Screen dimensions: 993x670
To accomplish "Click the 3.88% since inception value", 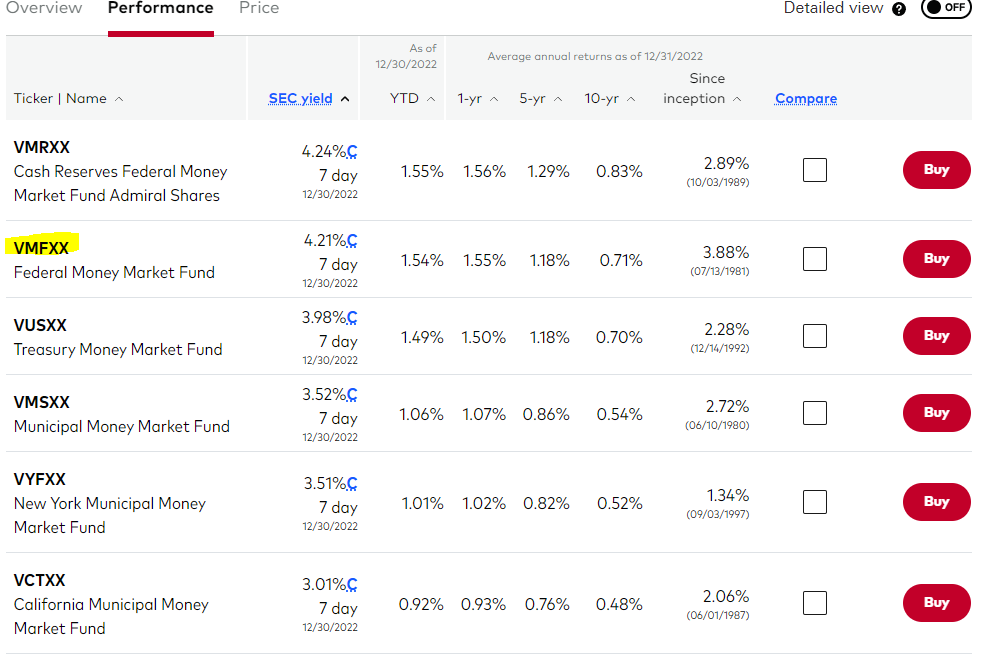I will 726,253.
